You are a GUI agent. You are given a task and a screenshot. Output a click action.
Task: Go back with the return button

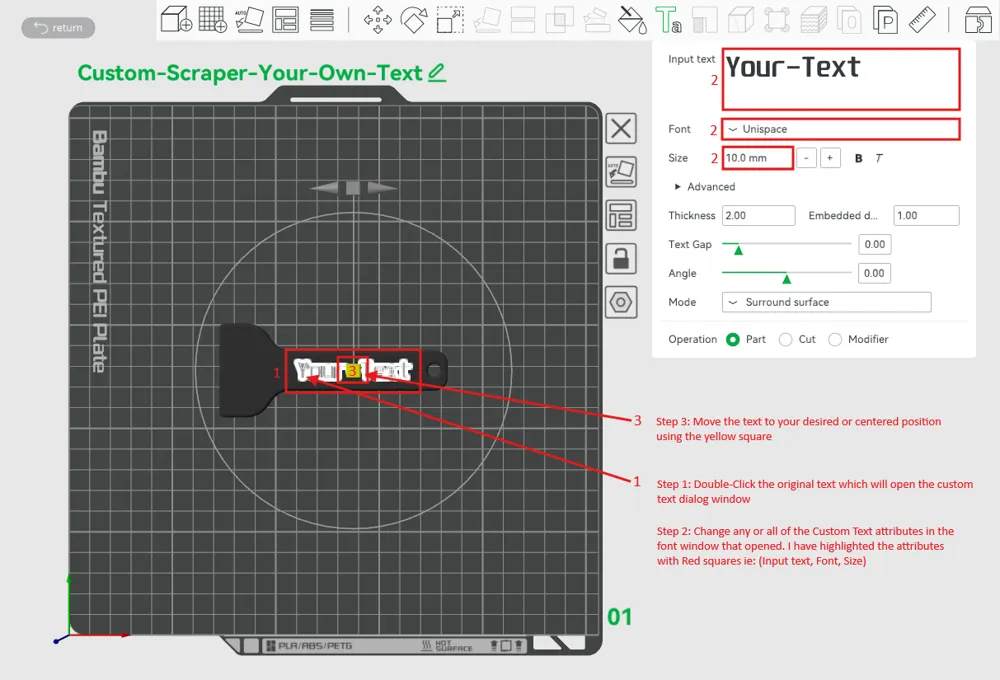click(x=58, y=27)
